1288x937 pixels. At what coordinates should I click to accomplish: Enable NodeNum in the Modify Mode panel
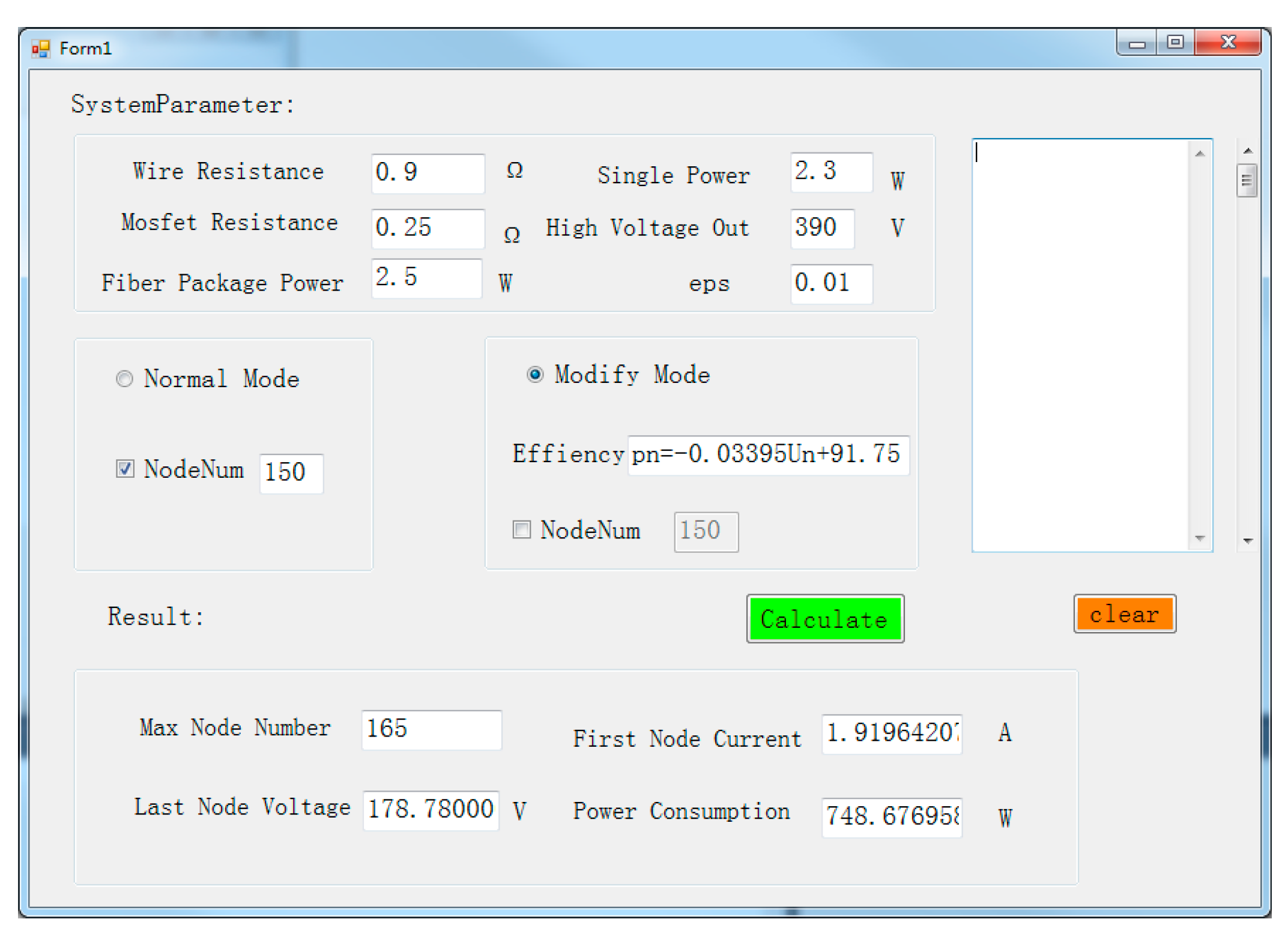click(x=521, y=530)
